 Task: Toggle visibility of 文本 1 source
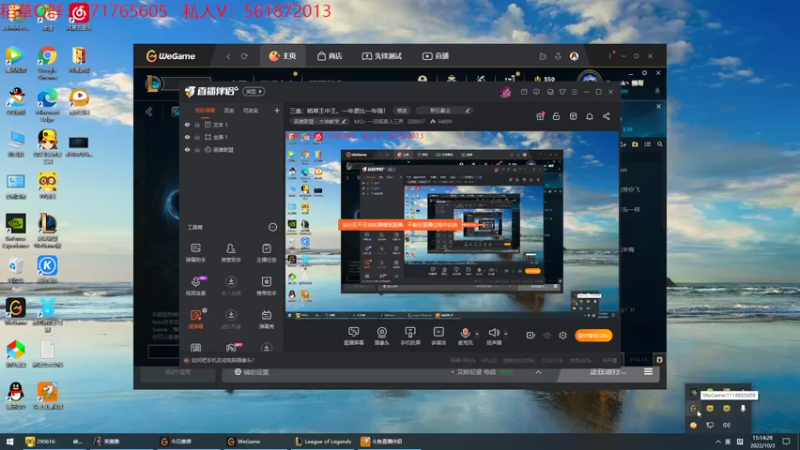click(187, 124)
